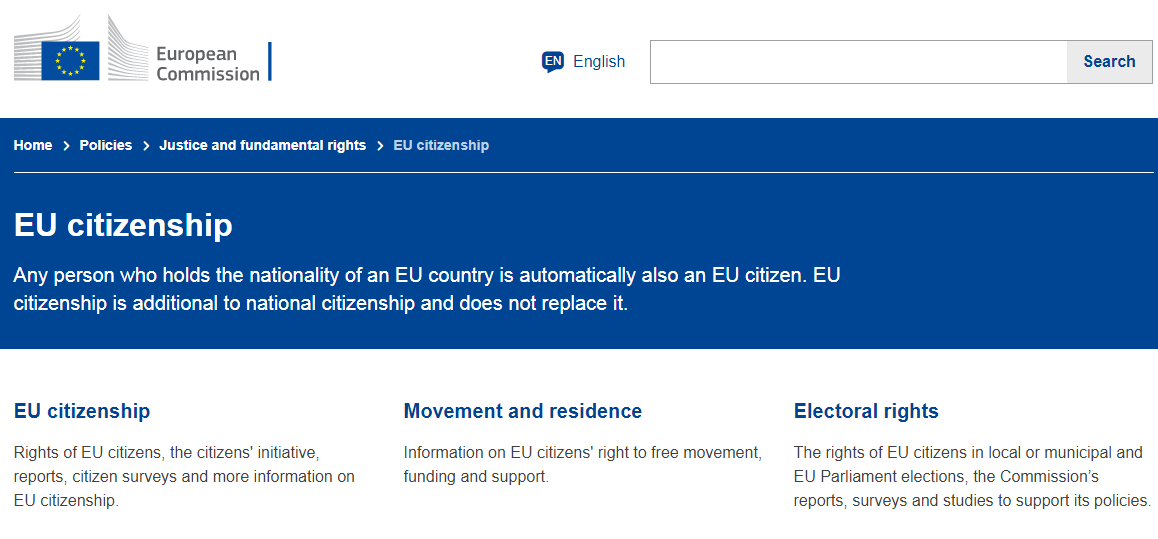Viewport: 1158px width, 539px height.
Task: Click the EN language speech bubble icon
Action: click(x=552, y=61)
